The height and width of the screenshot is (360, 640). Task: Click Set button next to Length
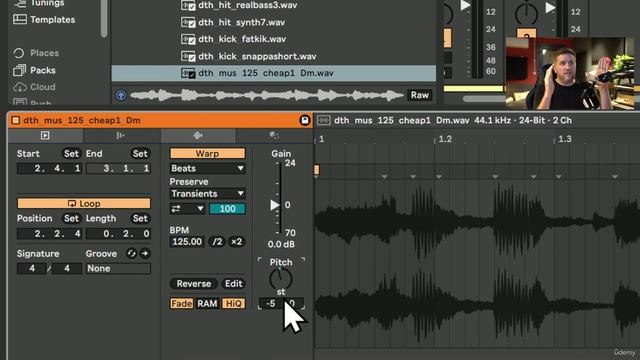tap(140, 218)
